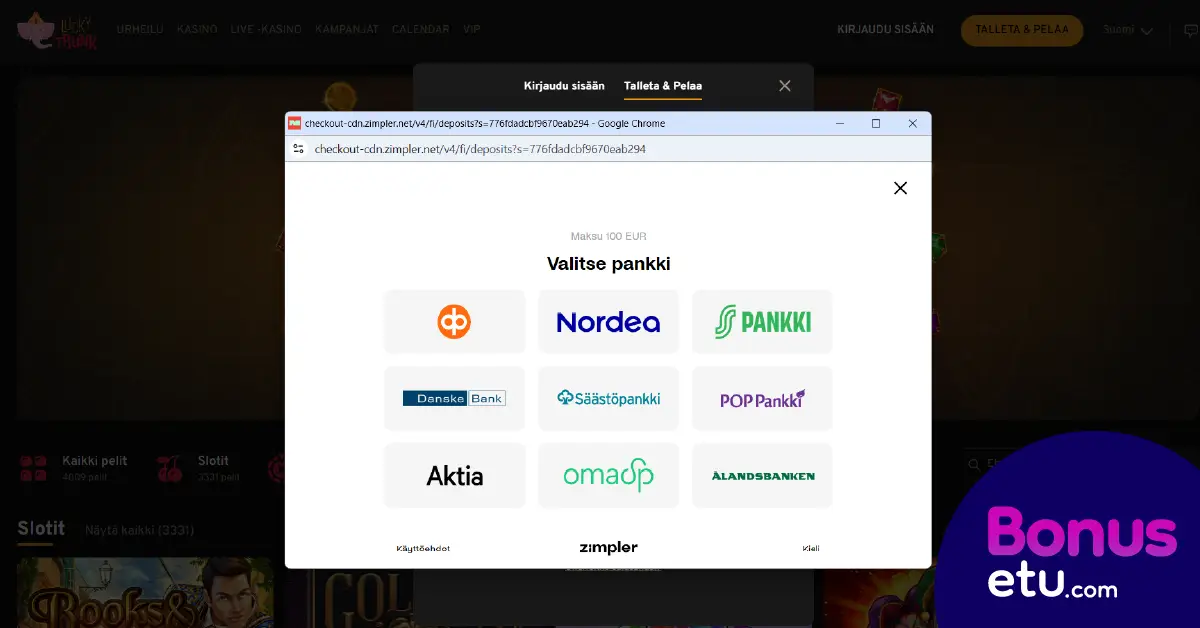Select Ålandsbanken bank tile
Viewport: 1200px width, 628px height.
[x=762, y=475]
